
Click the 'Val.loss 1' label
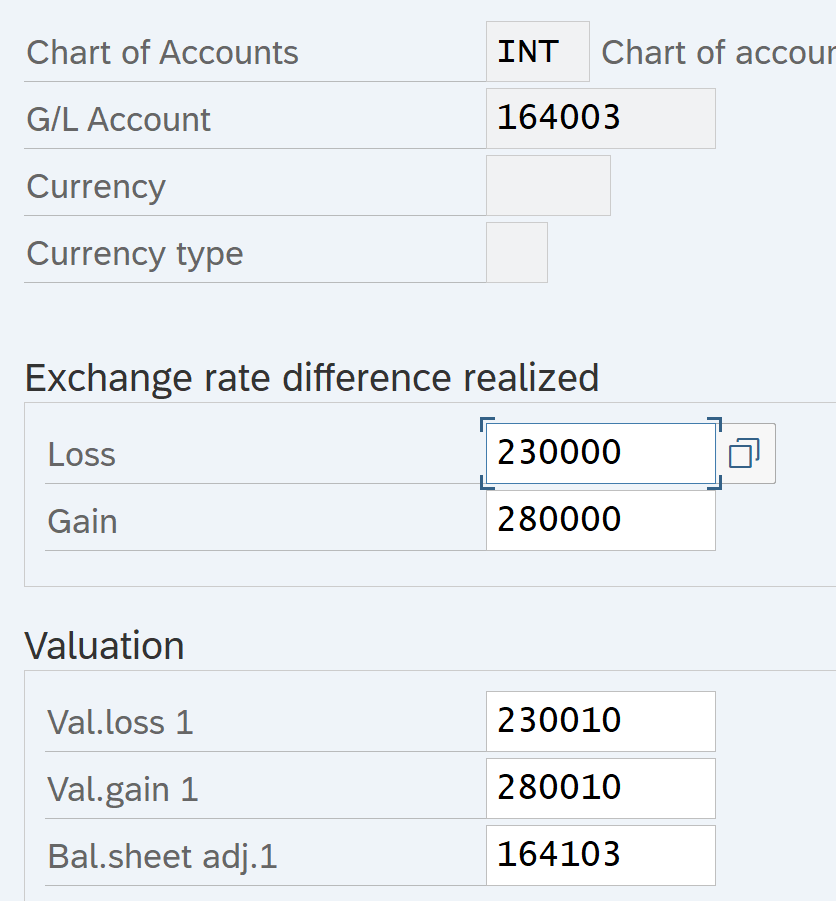(120, 722)
